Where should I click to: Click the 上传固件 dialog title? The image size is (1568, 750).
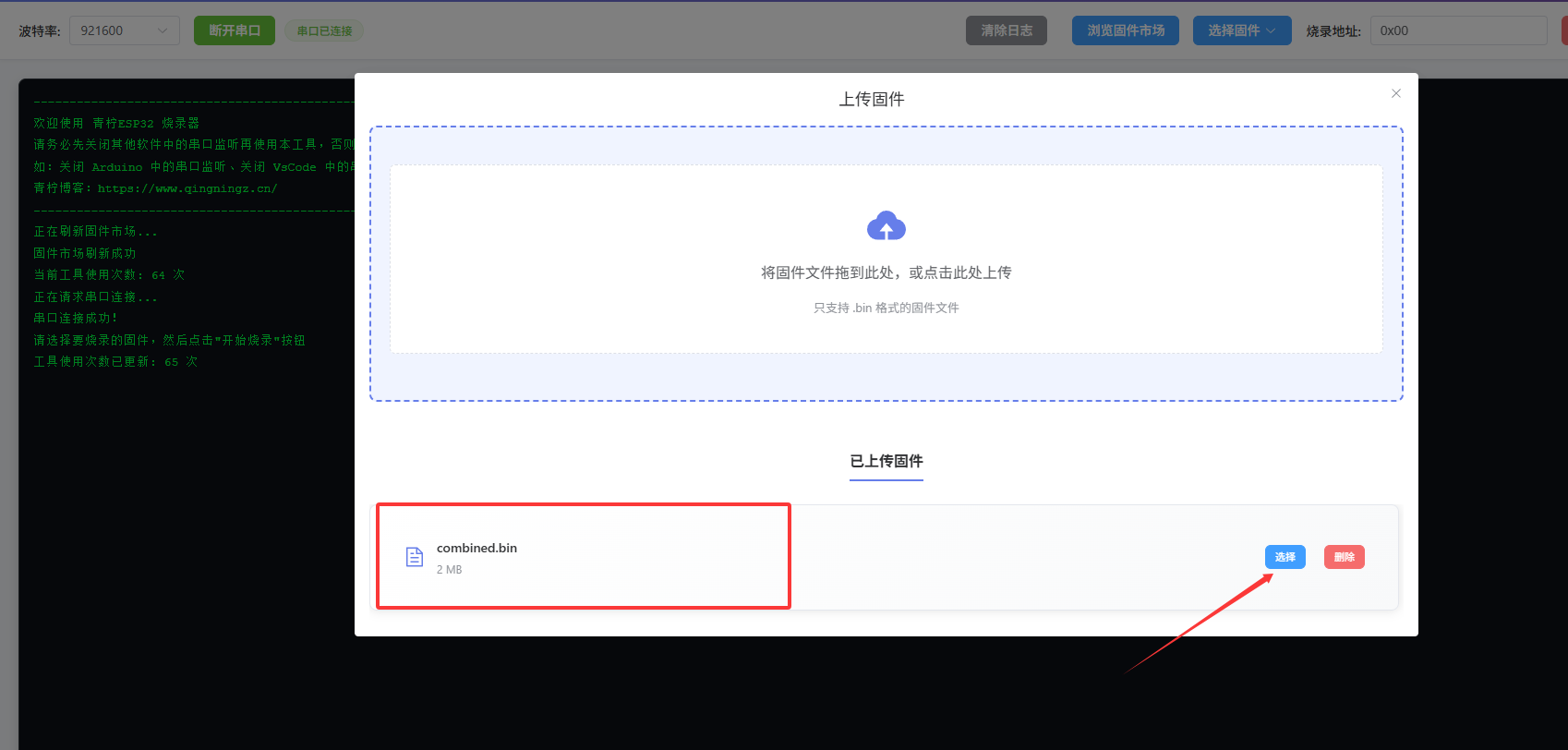coord(871,99)
